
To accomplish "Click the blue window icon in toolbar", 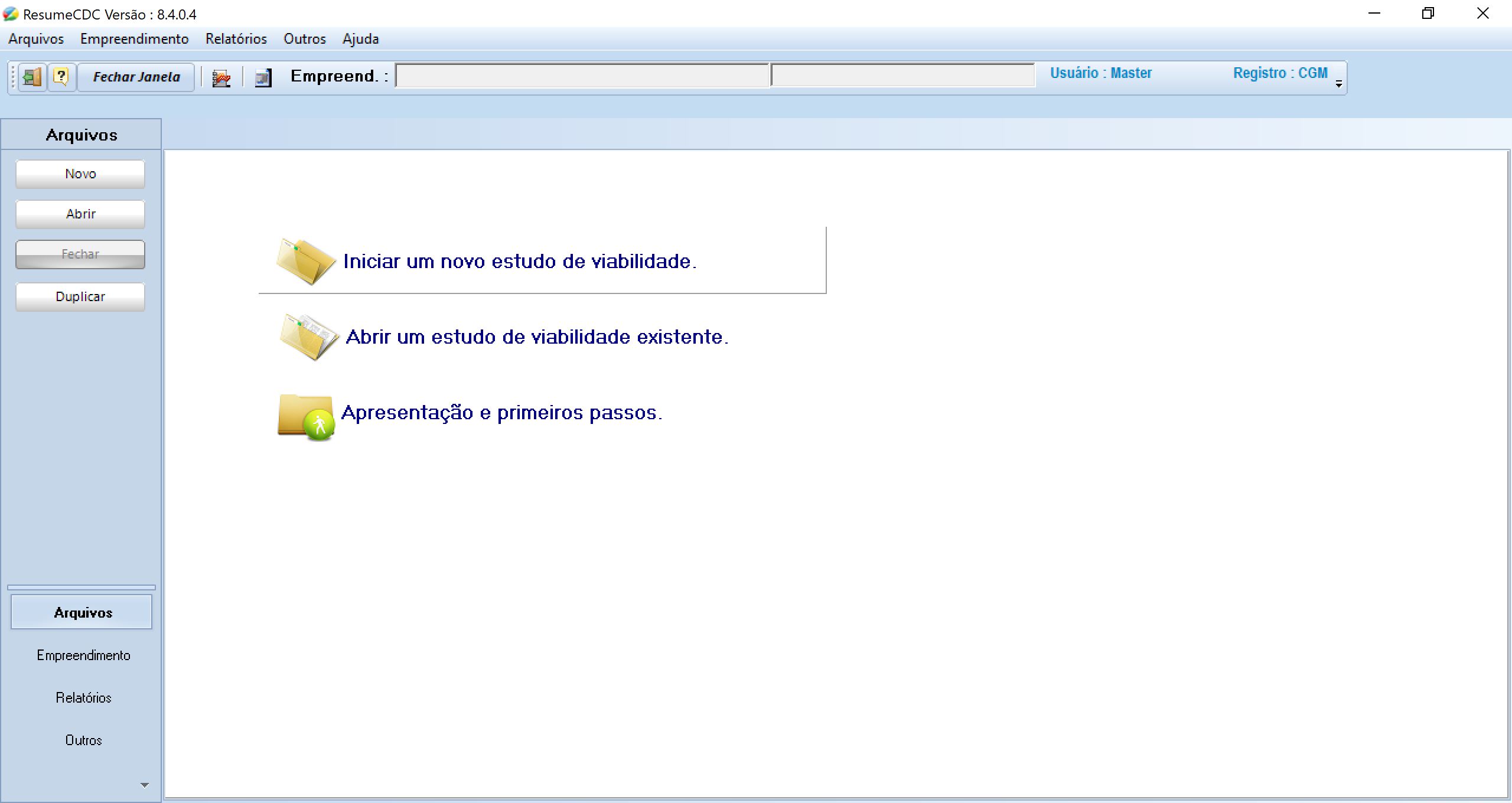I will click(263, 77).
